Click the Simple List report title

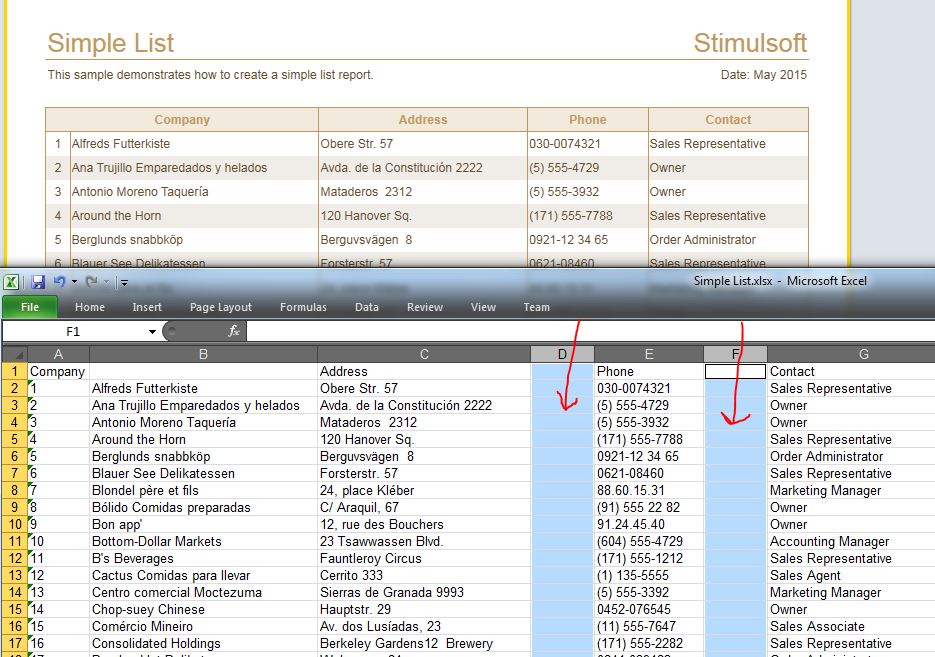110,43
